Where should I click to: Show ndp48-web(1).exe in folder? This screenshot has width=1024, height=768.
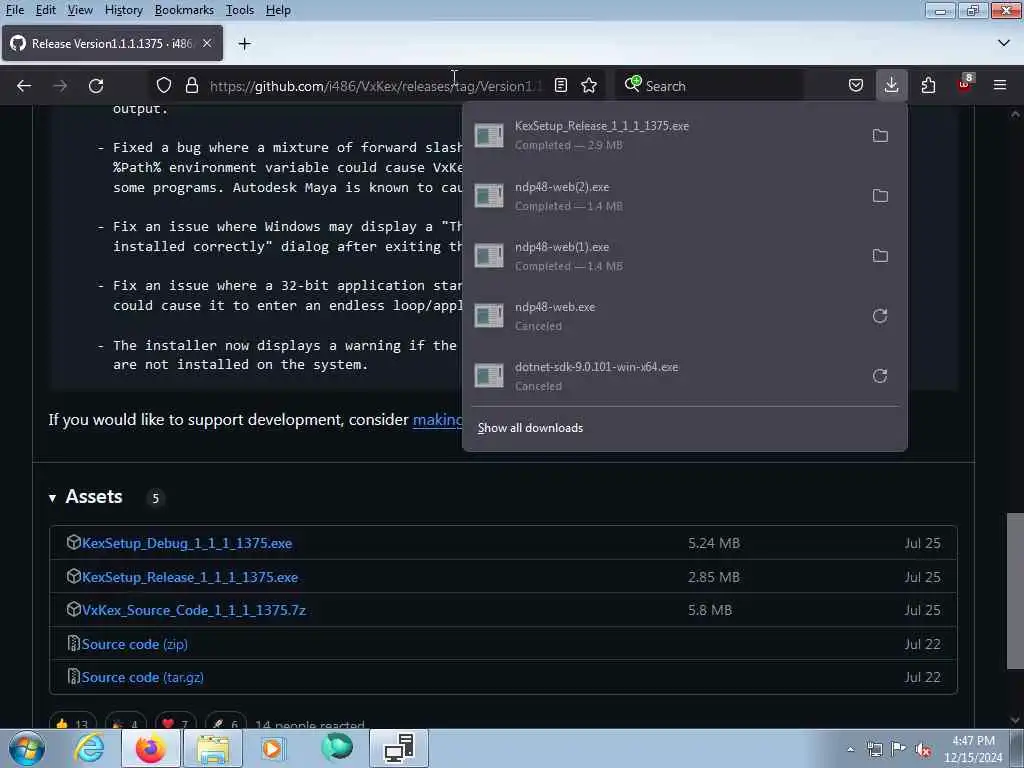coord(880,255)
